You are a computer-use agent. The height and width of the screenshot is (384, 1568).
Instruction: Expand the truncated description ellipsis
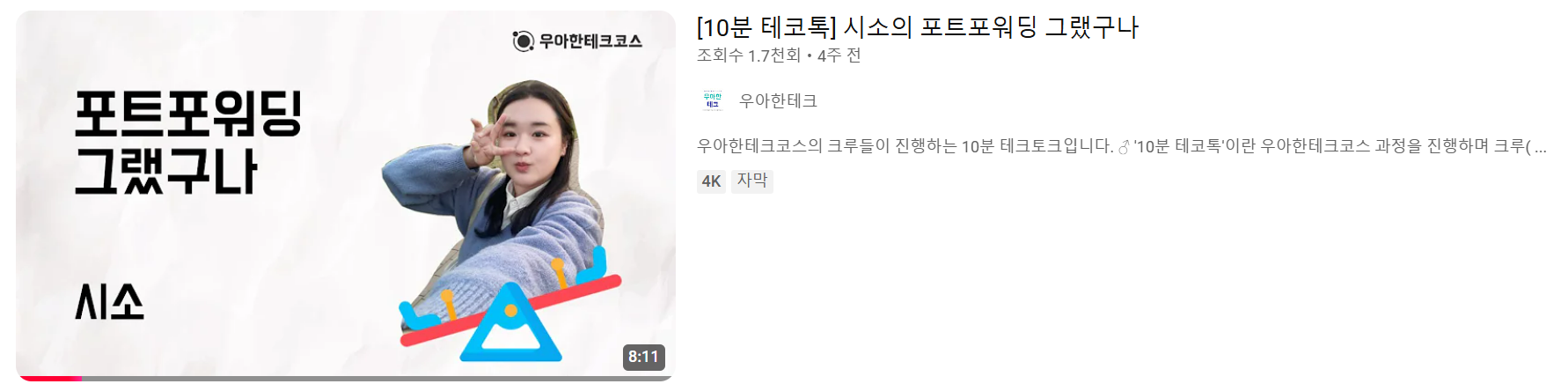(1541, 148)
